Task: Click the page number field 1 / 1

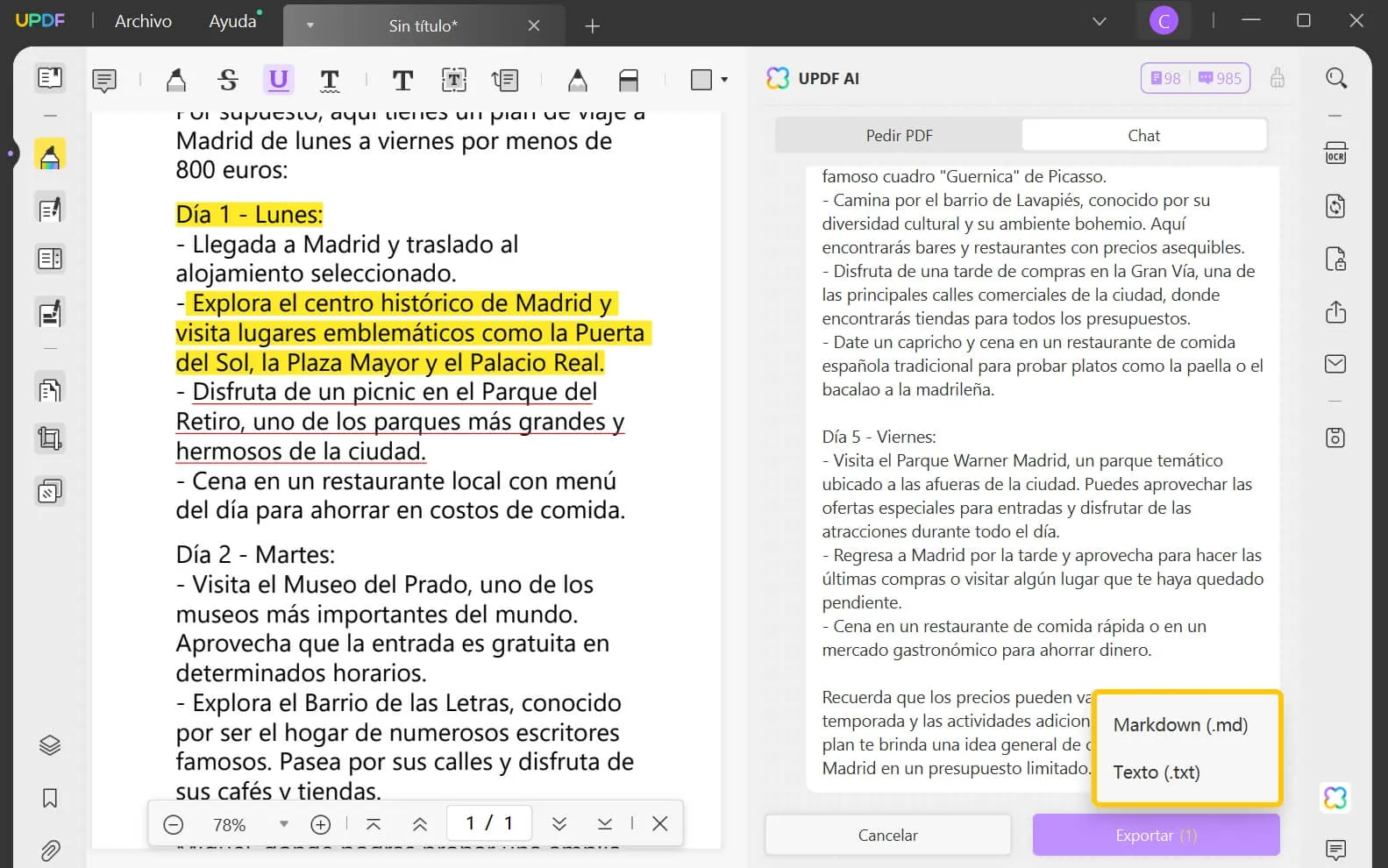Action: (x=489, y=823)
